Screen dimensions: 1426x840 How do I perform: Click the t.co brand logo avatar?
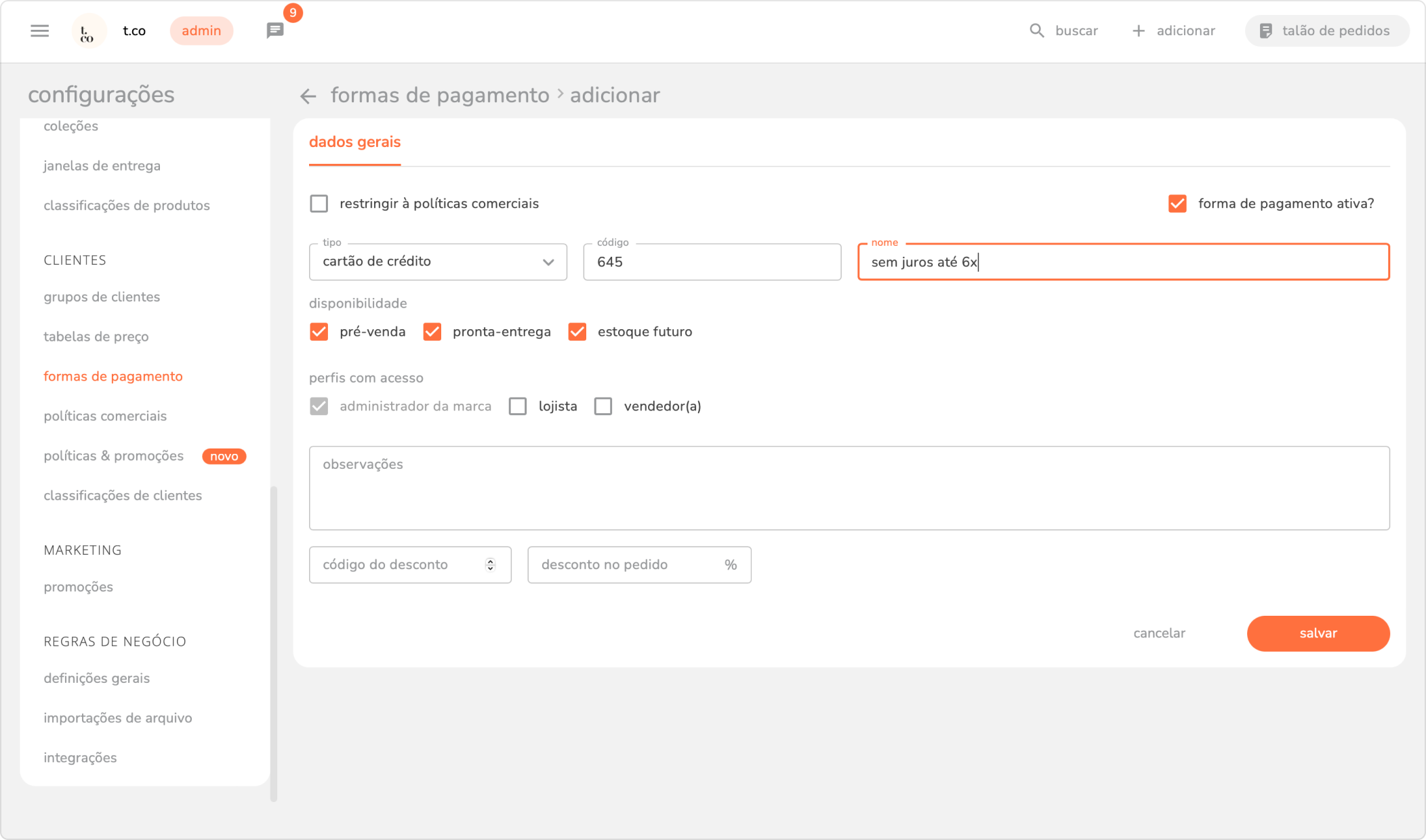pyautogui.click(x=88, y=31)
